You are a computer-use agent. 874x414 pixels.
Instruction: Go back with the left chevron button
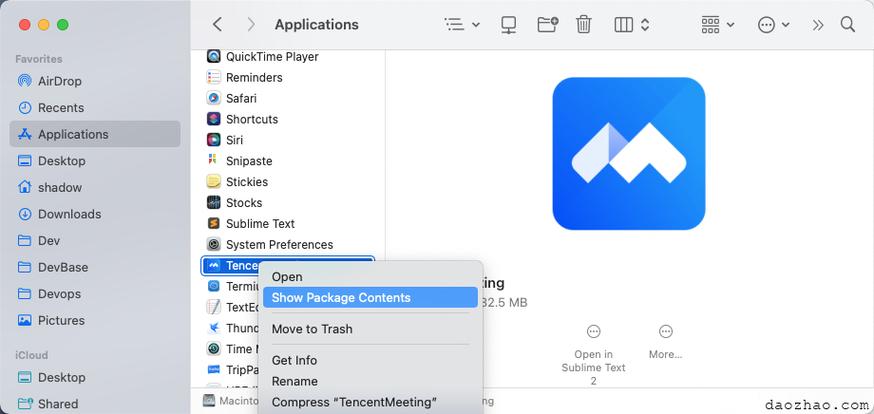tap(217, 25)
